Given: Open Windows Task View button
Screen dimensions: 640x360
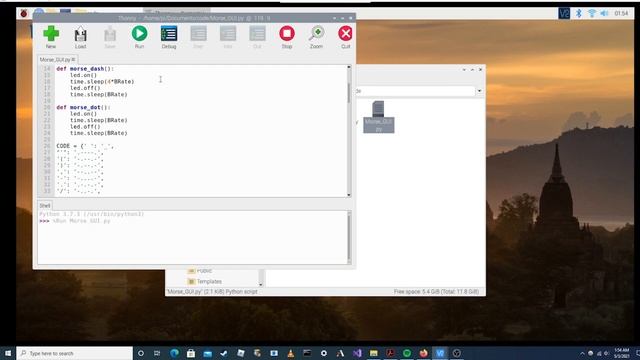Looking at the screenshot, I should [157, 353].
